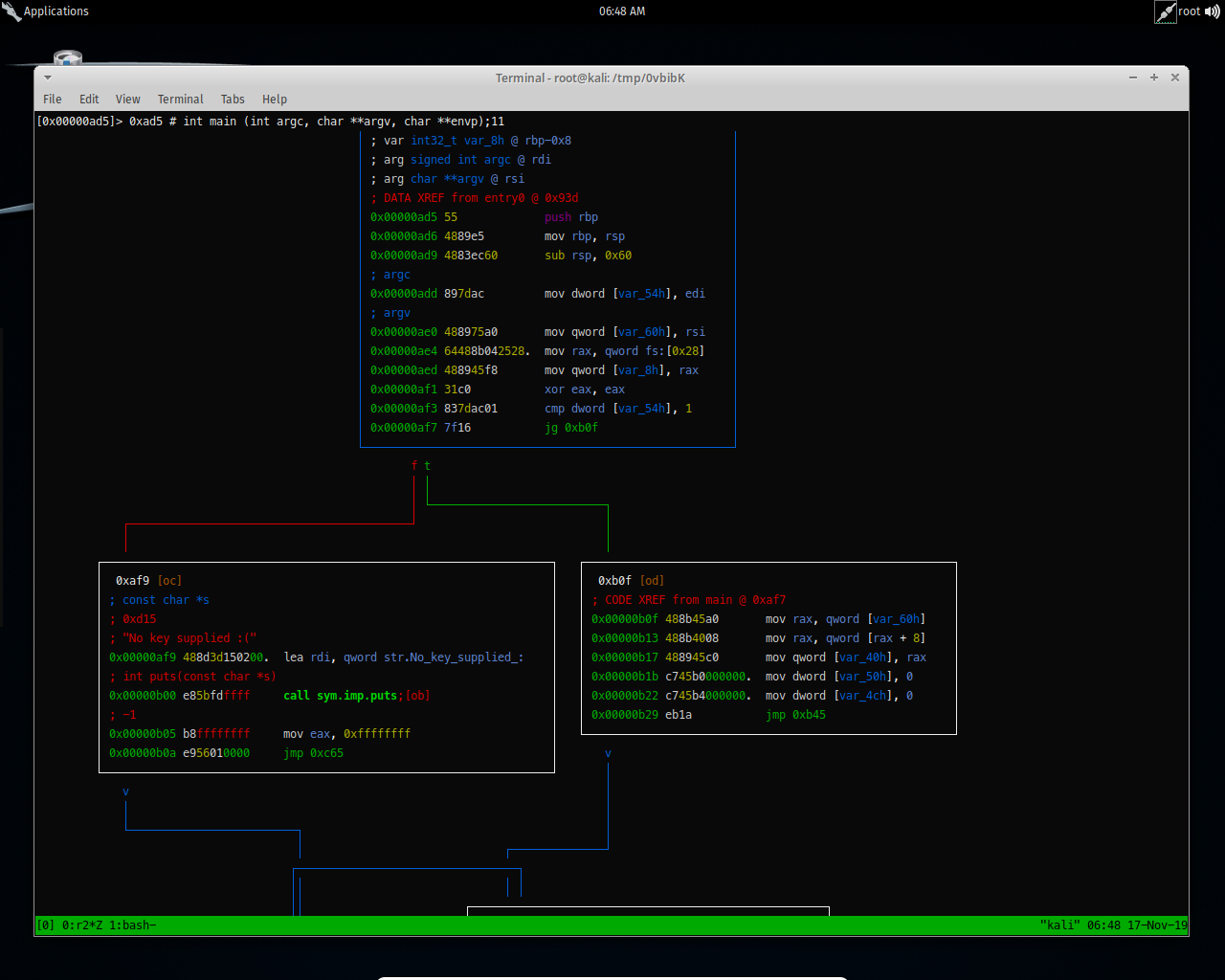Screen dimensions: 1225x980
Task: Click the 06:48 AM panel clock
Action: [622, 11]
